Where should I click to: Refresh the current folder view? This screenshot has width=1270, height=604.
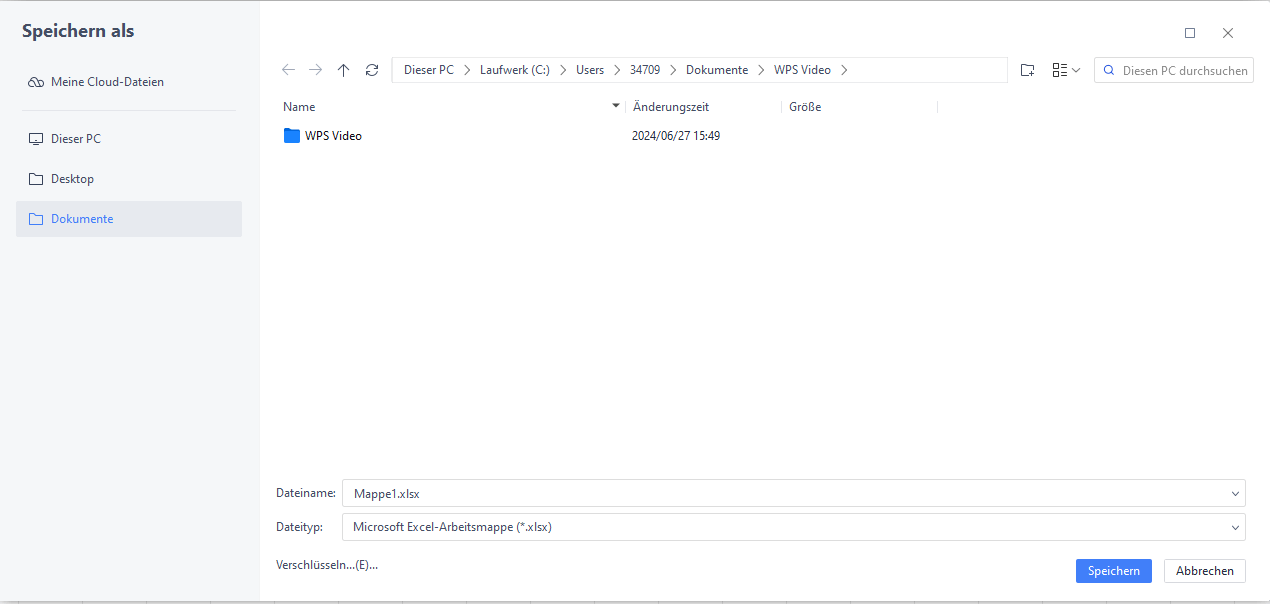point(371,69)
